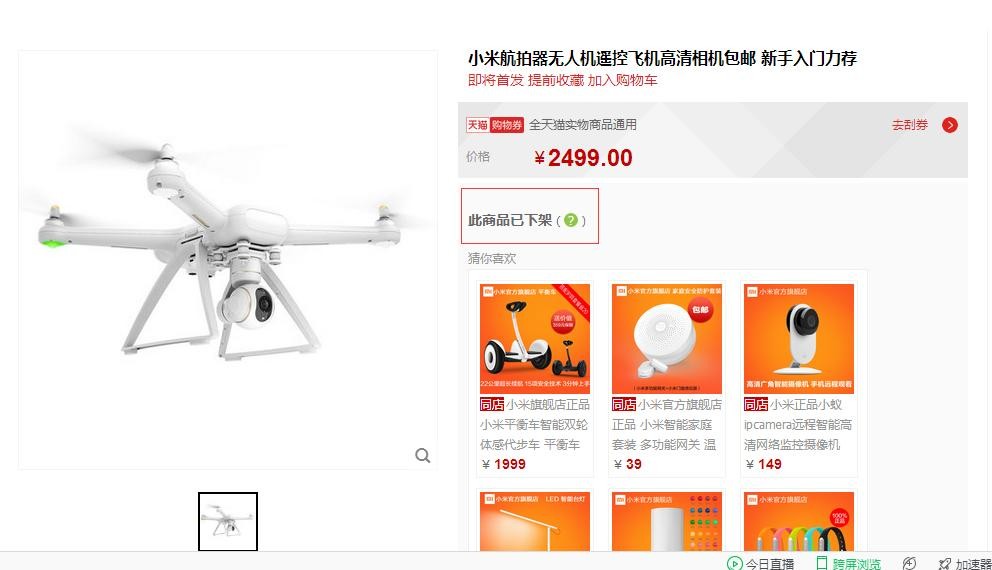Open the 小蚁 ipcamera product image

click(798, 338)
